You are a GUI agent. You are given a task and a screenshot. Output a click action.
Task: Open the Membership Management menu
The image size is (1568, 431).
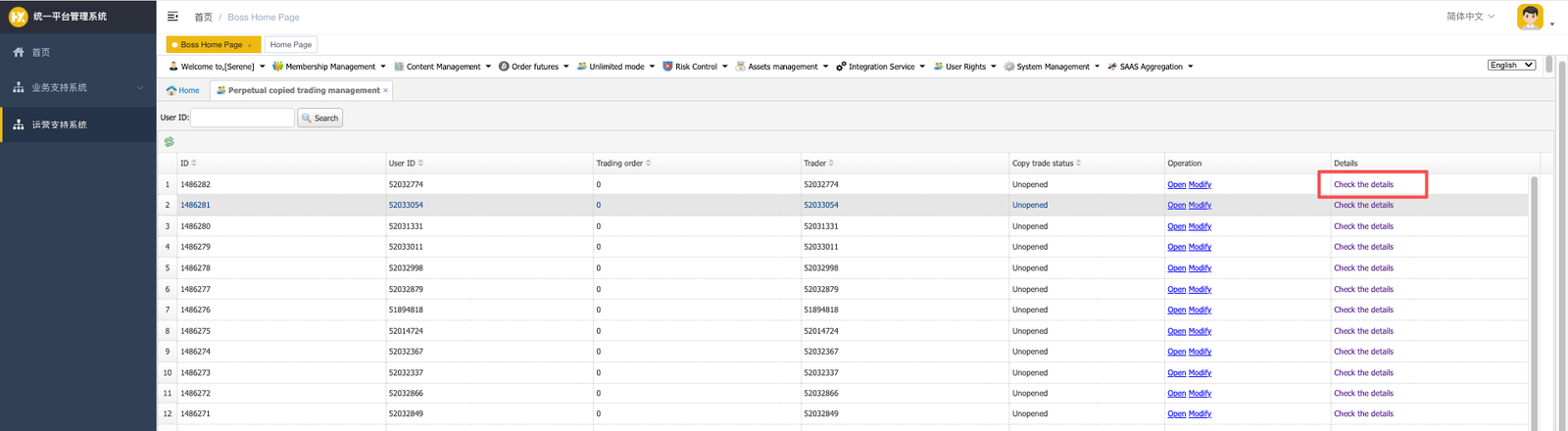[x=329, y=67]
